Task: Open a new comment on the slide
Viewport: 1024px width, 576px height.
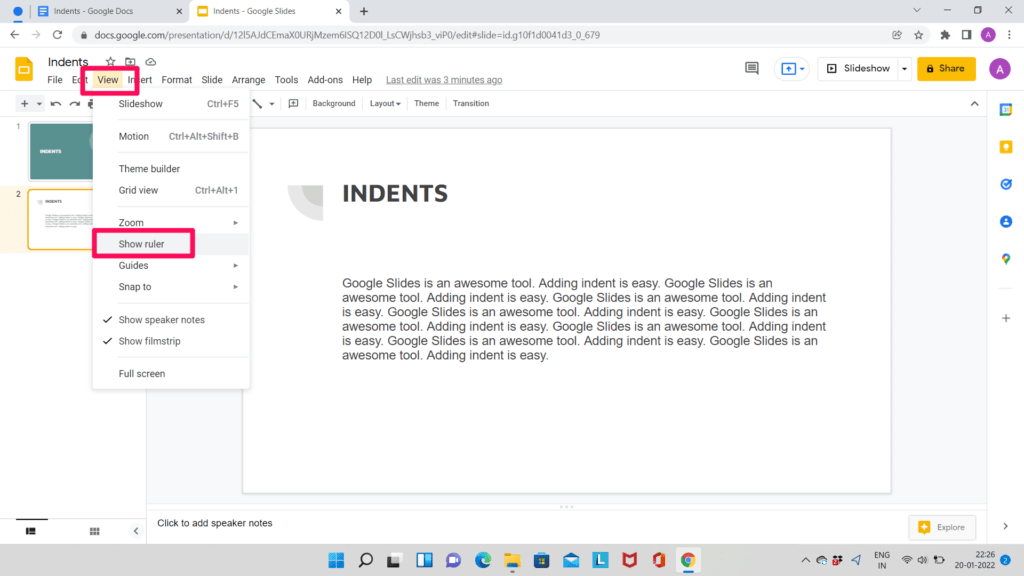Action: (x=292, y=103)
